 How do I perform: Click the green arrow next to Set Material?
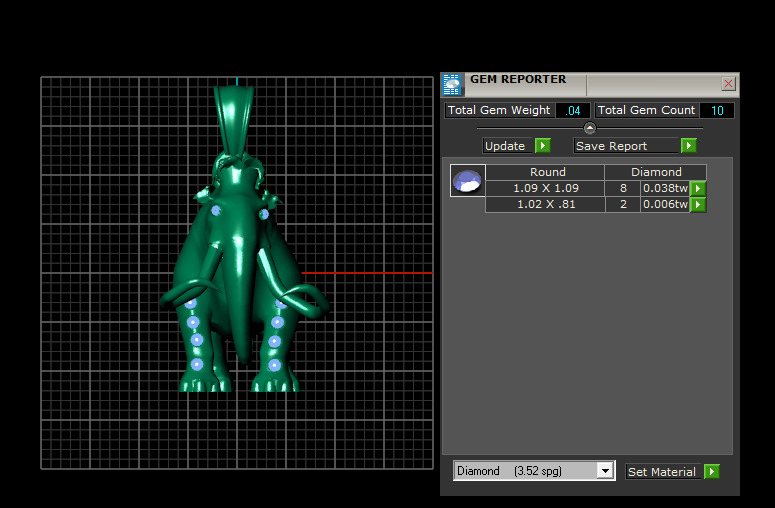click(x=712, y=471)
